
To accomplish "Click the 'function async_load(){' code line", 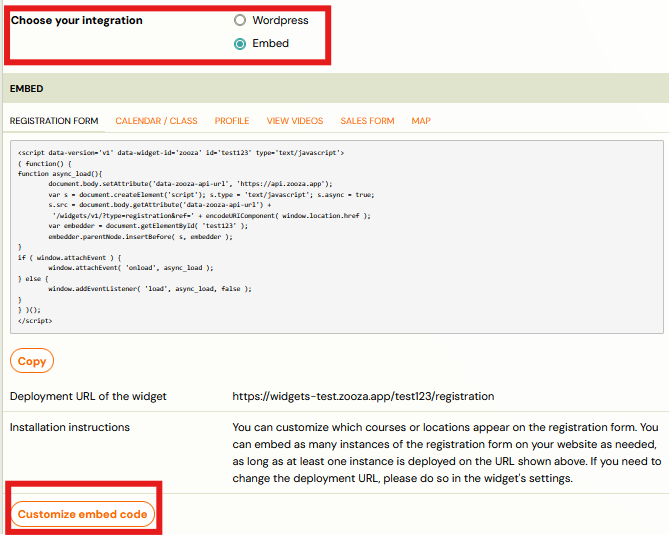I will (x=60, y=174).
